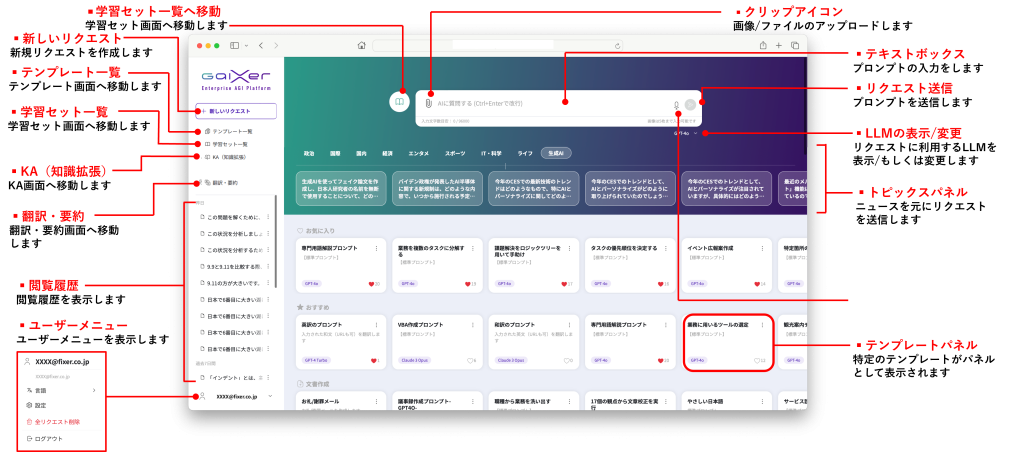Click the microphone voice input icon

pos(676,104)
